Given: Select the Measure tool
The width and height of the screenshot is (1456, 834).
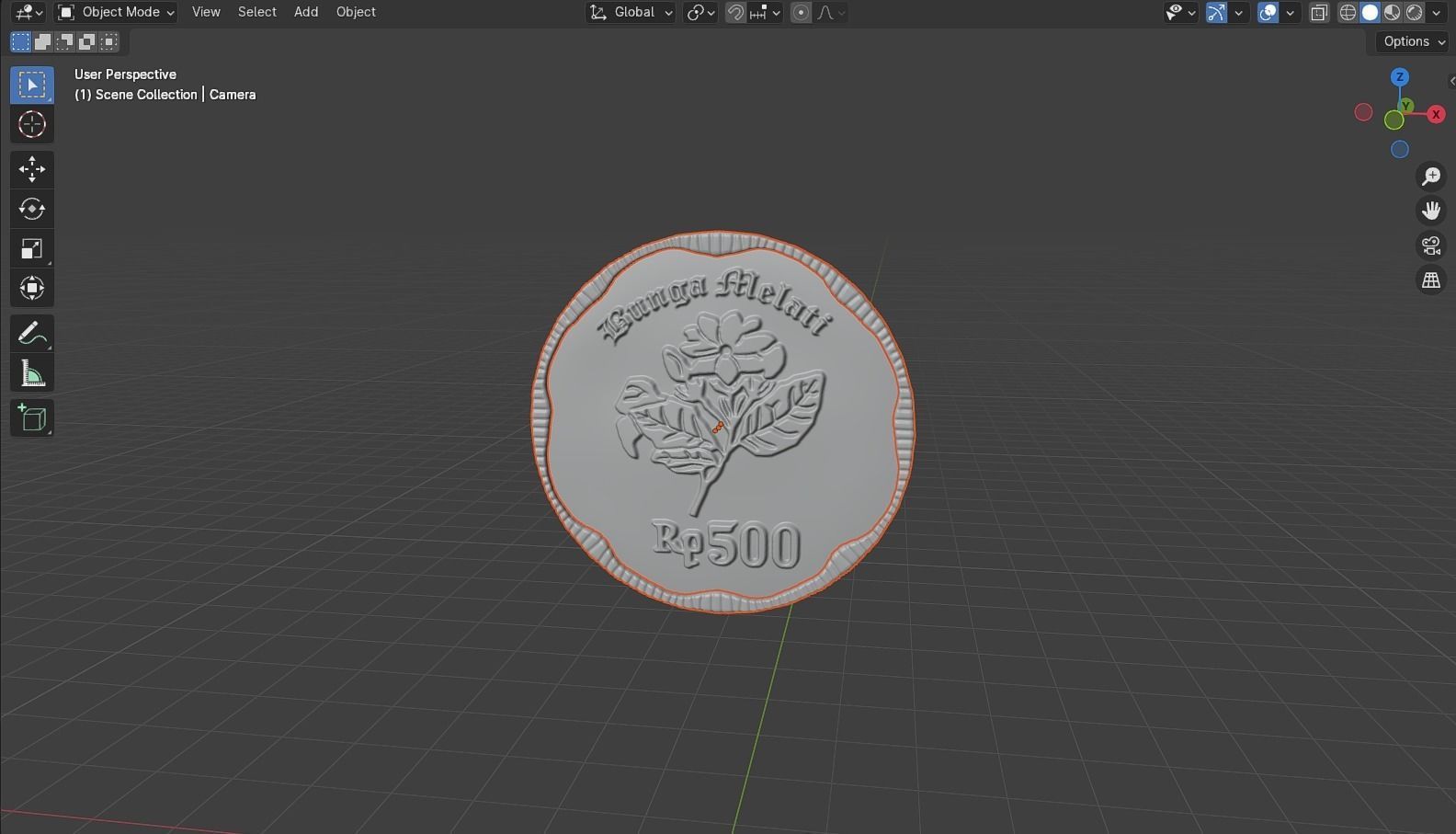Looking at the screenshot, I should tap(32, 372).
